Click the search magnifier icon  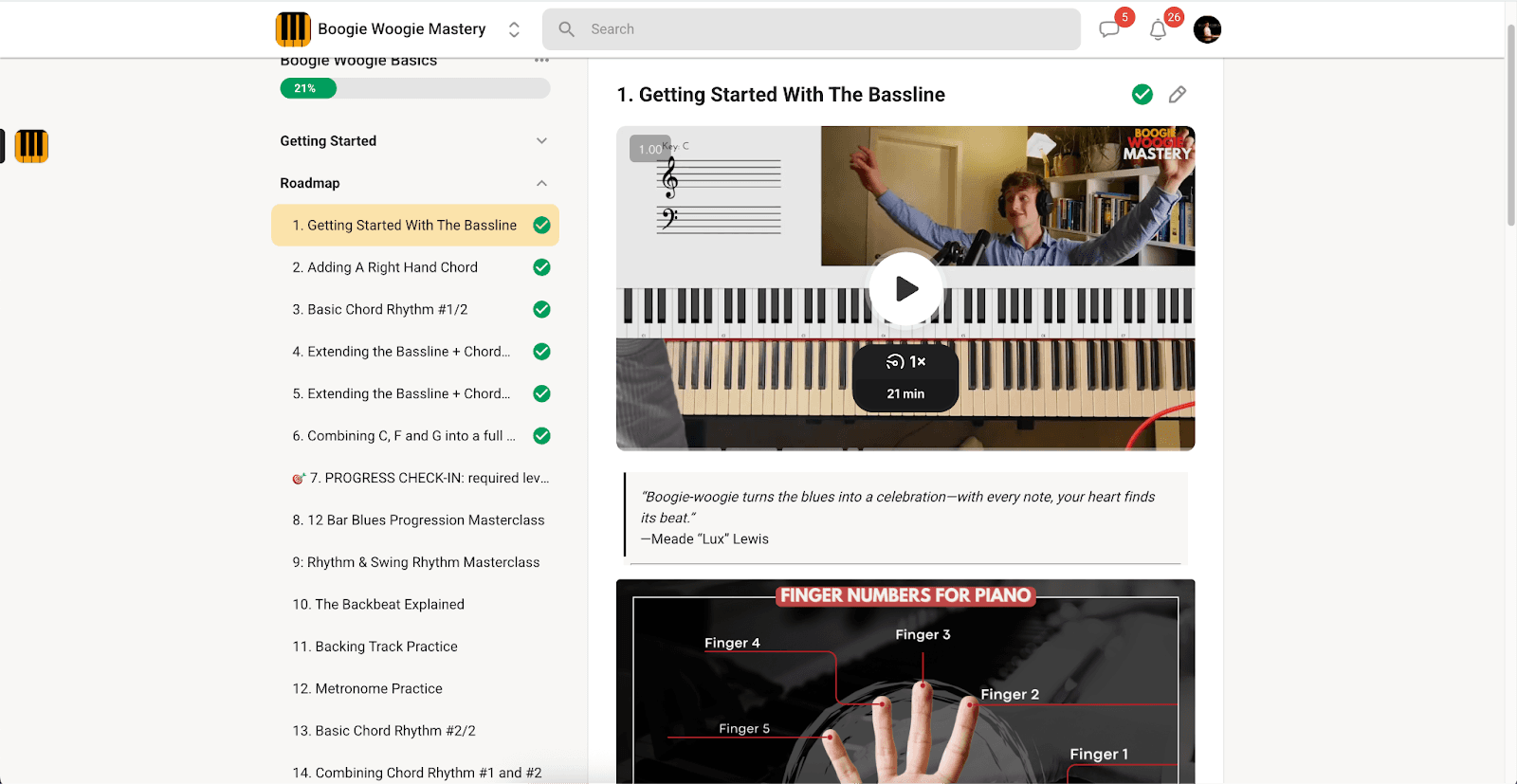pos(567,29)
